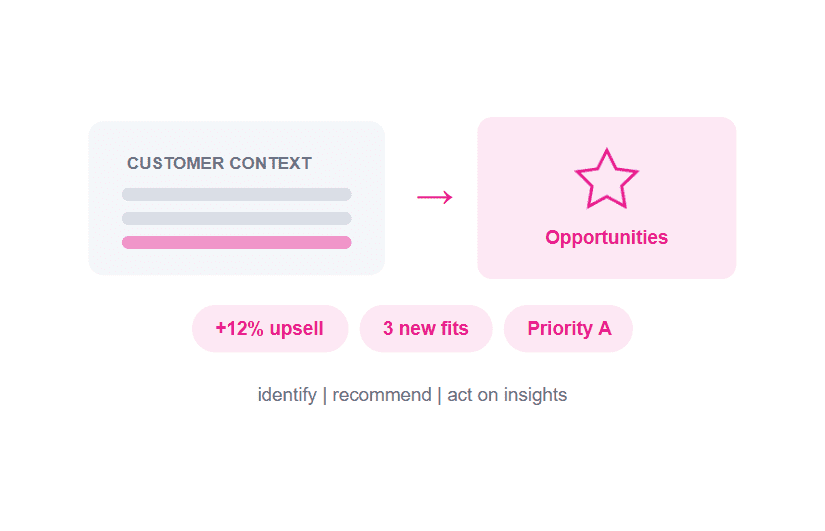The width and height of the screenshot is (825, 531).
Task: Open the Priority A pill
Action: pyautogui.click(x=568, y=328)
